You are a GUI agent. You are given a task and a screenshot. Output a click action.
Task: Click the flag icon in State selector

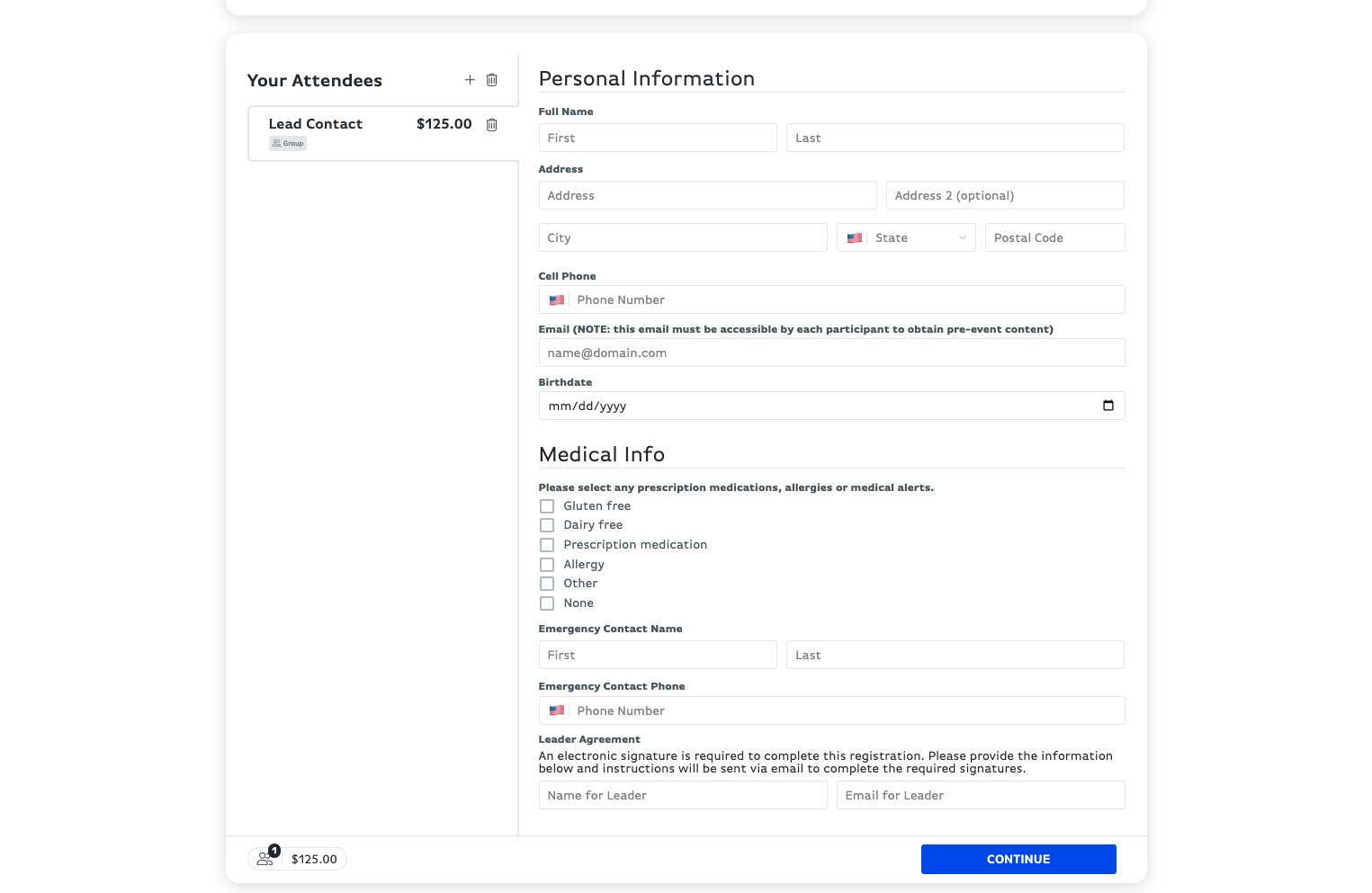855,238
